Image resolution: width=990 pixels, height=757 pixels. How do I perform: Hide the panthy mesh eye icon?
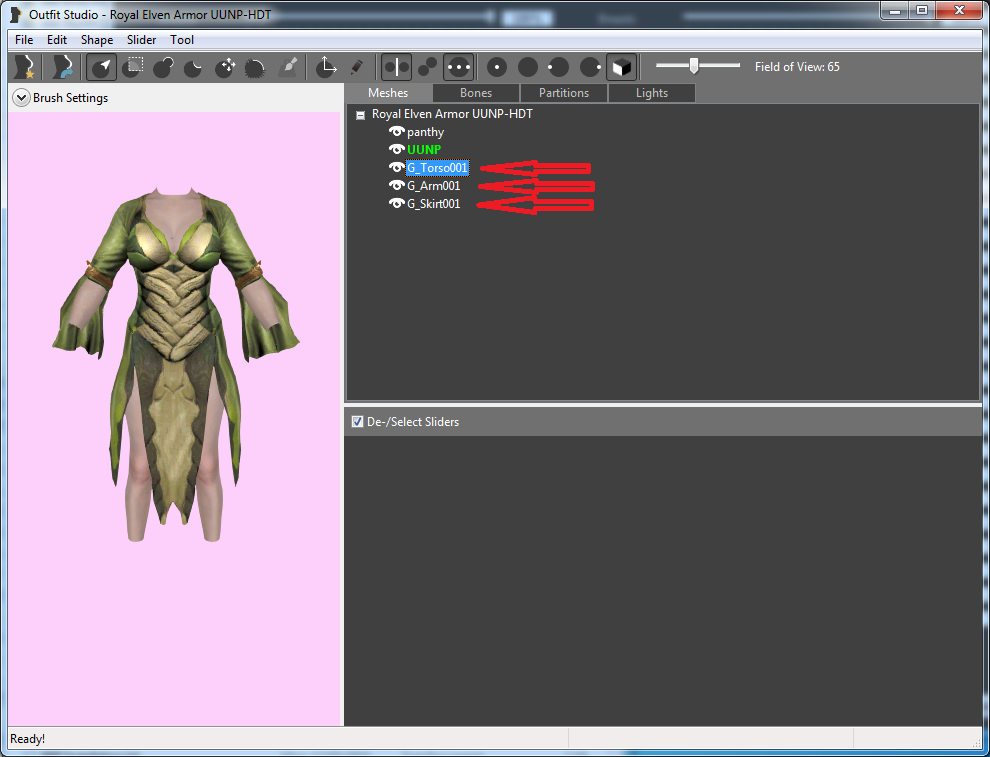pos(397,131)
